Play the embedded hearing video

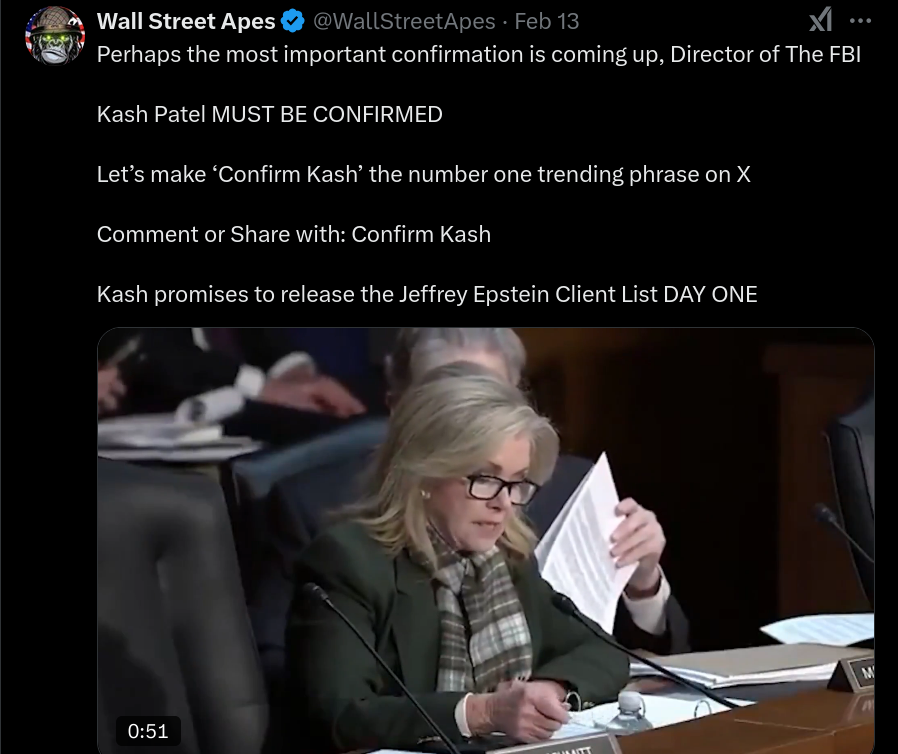(x=486, y=540)
